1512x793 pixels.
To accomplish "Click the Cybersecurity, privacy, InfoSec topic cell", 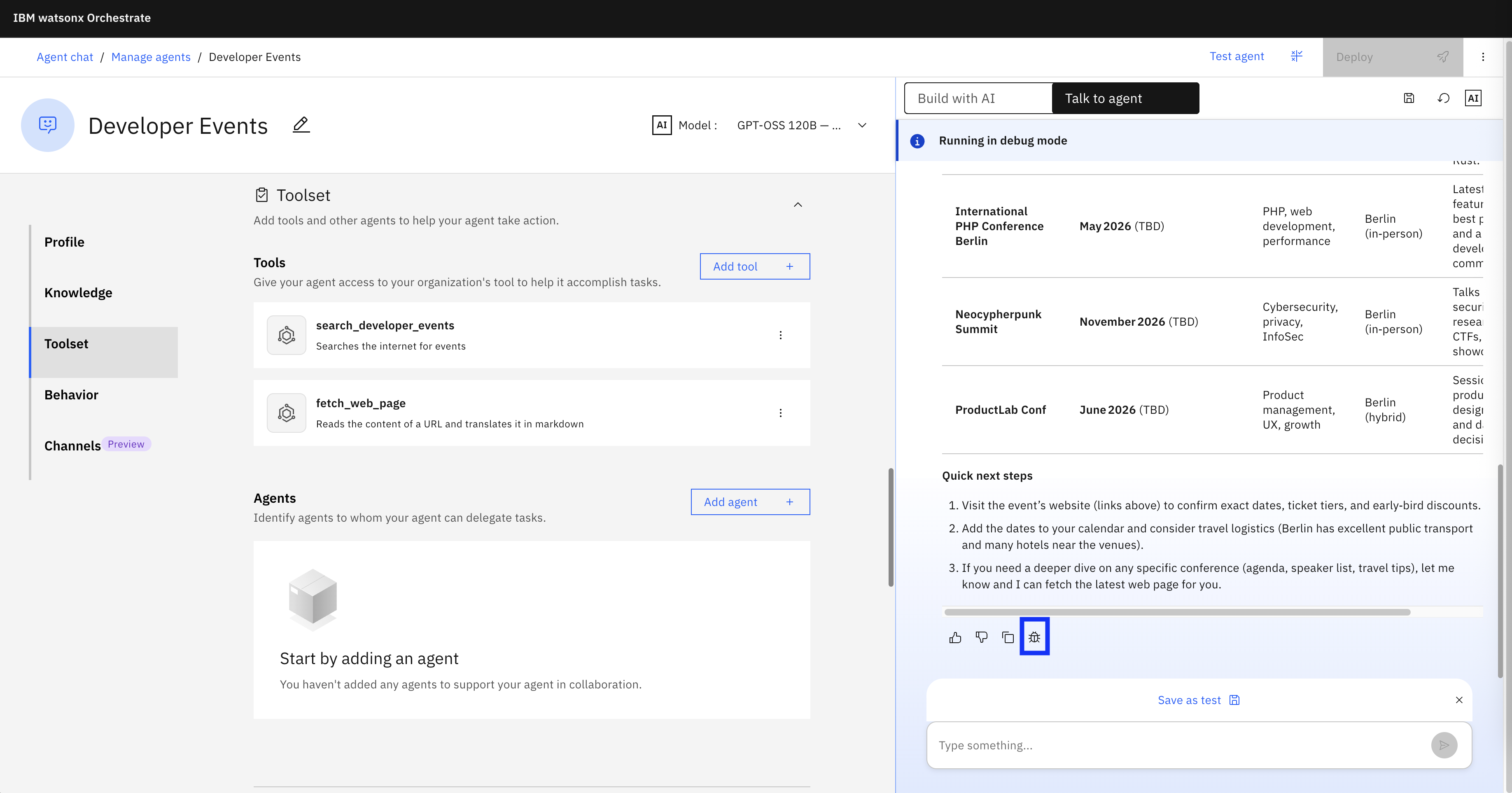I will click(x=1300, y=322).
